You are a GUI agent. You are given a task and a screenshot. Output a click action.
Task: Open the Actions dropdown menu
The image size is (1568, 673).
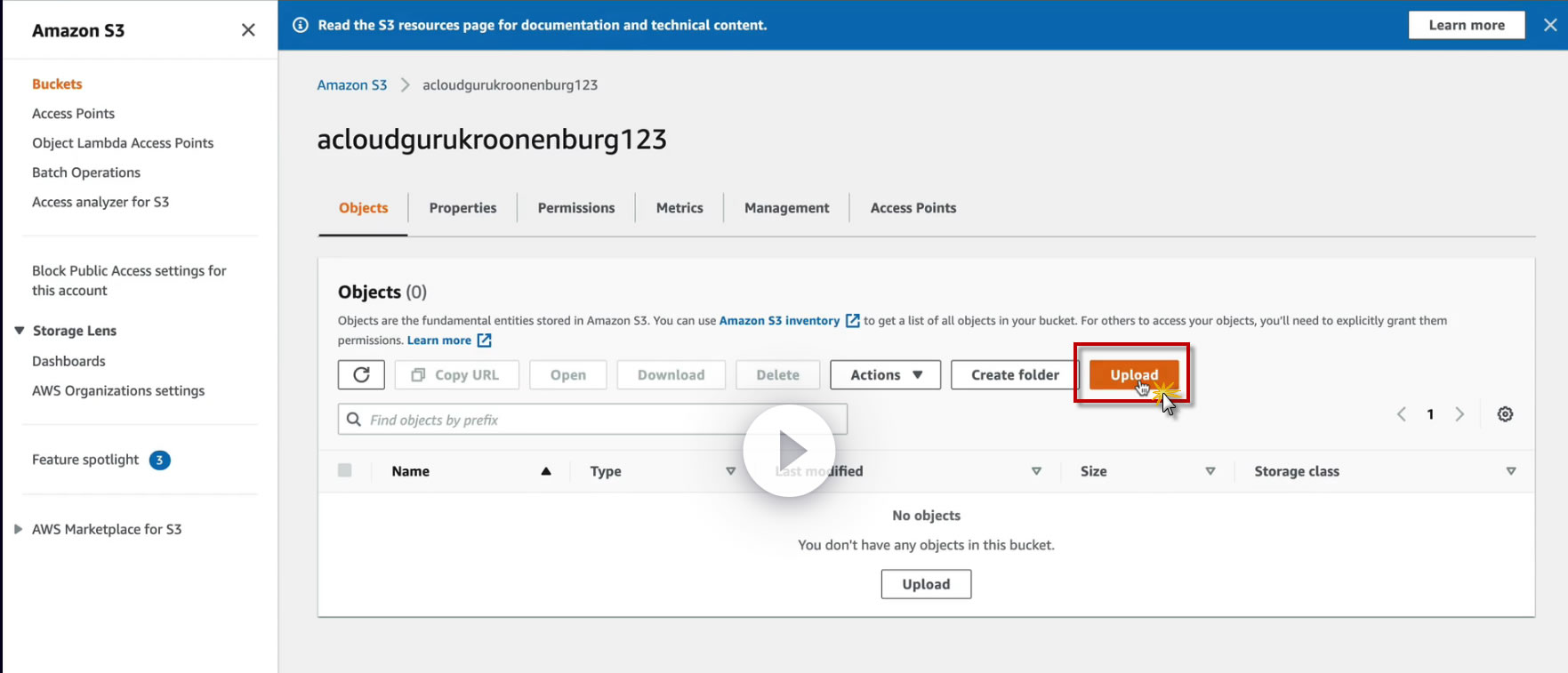885,375
